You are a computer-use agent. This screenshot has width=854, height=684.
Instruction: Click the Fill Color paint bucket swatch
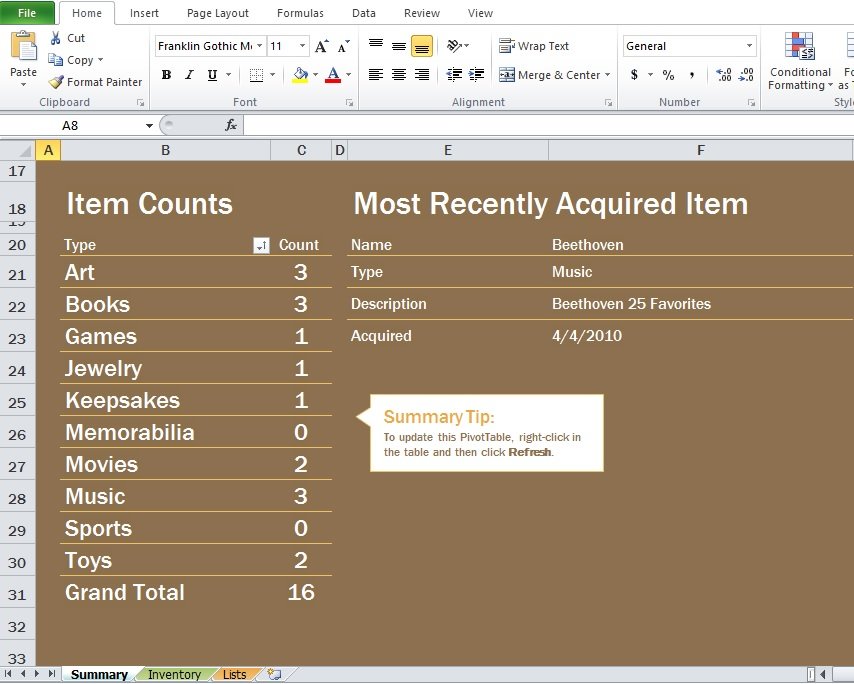tap(300, 75)
